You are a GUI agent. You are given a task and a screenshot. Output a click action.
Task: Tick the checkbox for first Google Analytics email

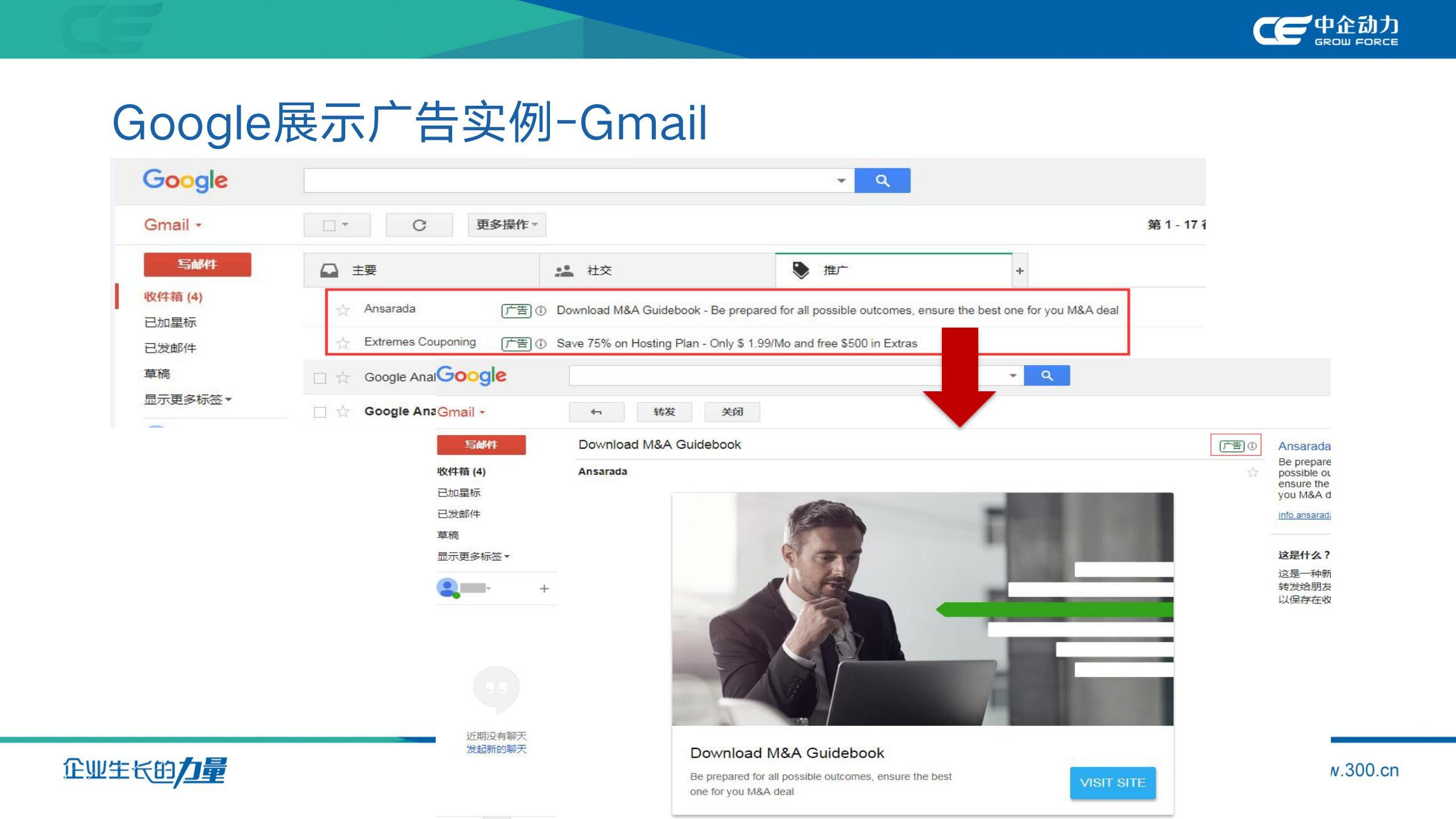point(320,378)
